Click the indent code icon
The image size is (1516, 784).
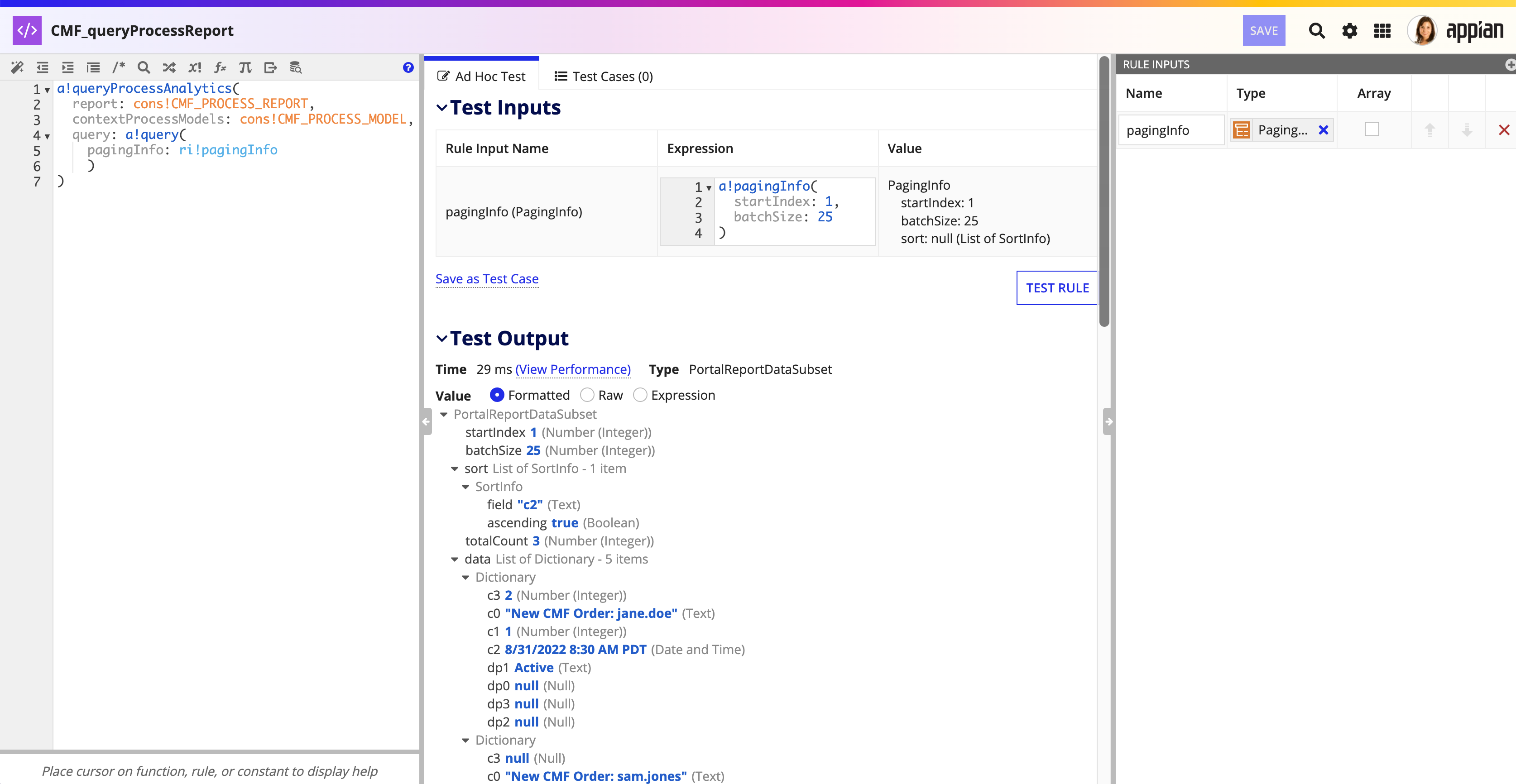(x=67, y=67)
